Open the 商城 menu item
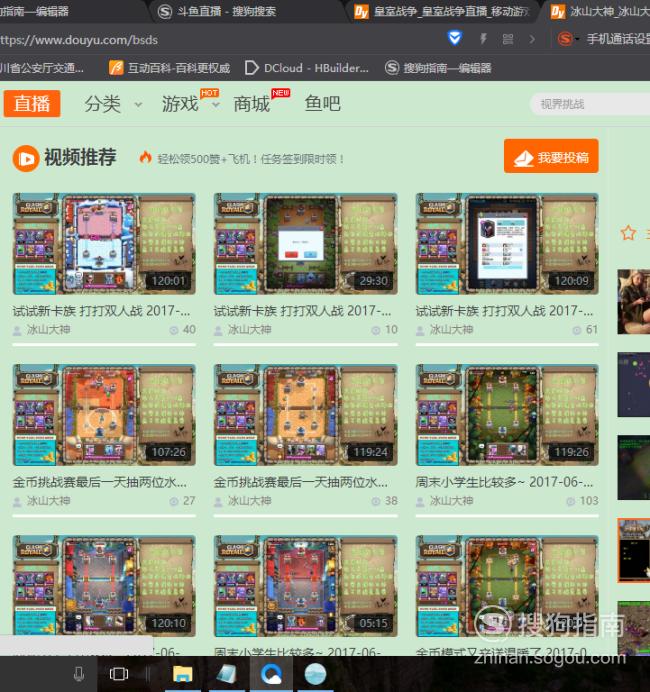Image resolution: width=650 pixels, height=692 pixels. tap(252, 104)
